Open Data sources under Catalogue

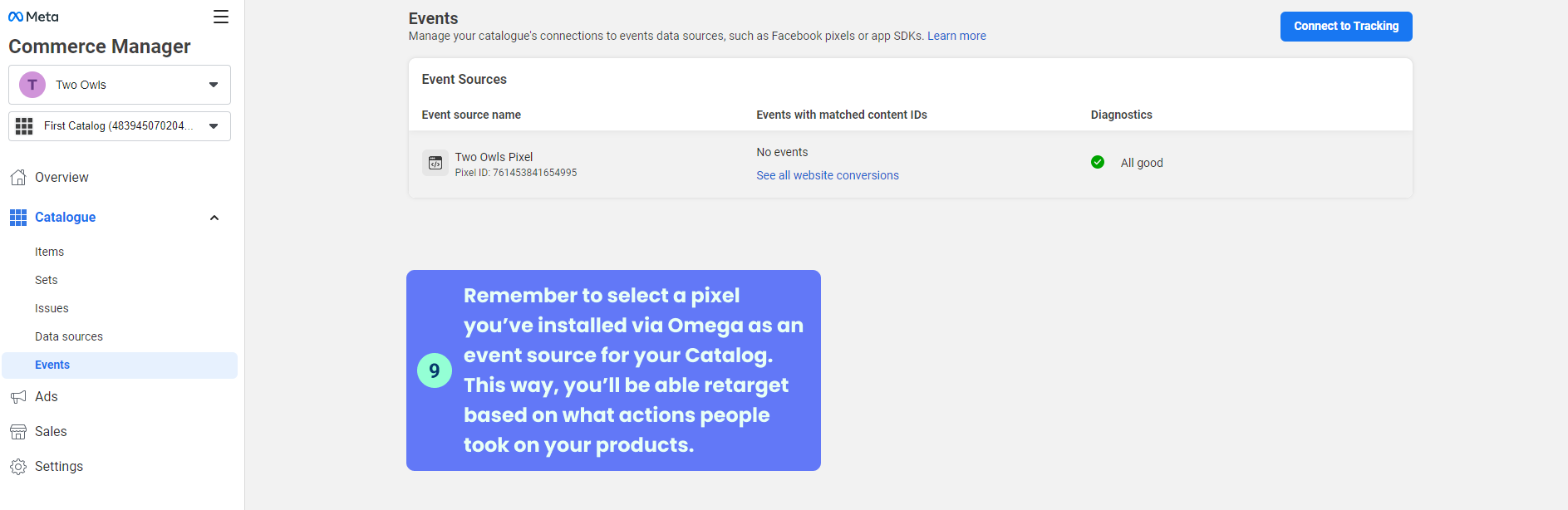point(69,336)
